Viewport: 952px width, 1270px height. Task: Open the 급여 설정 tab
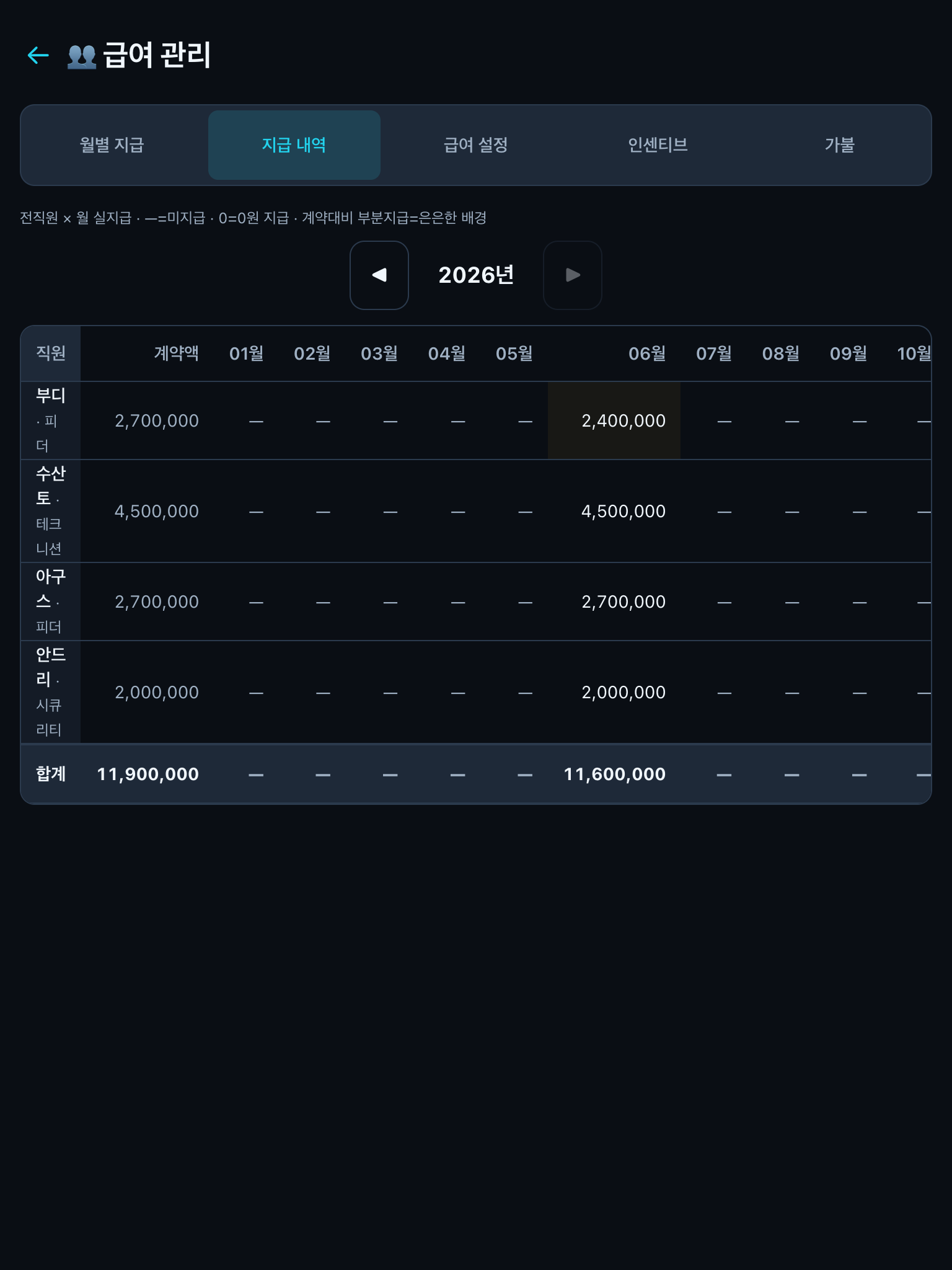pos(476,145)
